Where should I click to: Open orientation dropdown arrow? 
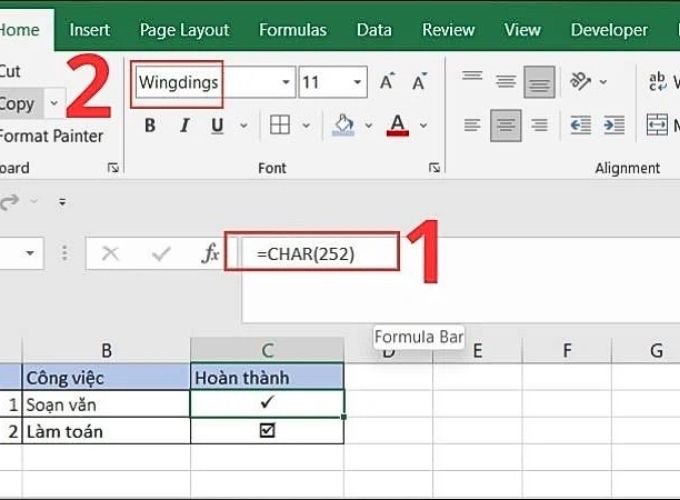(x=603, y=82)
